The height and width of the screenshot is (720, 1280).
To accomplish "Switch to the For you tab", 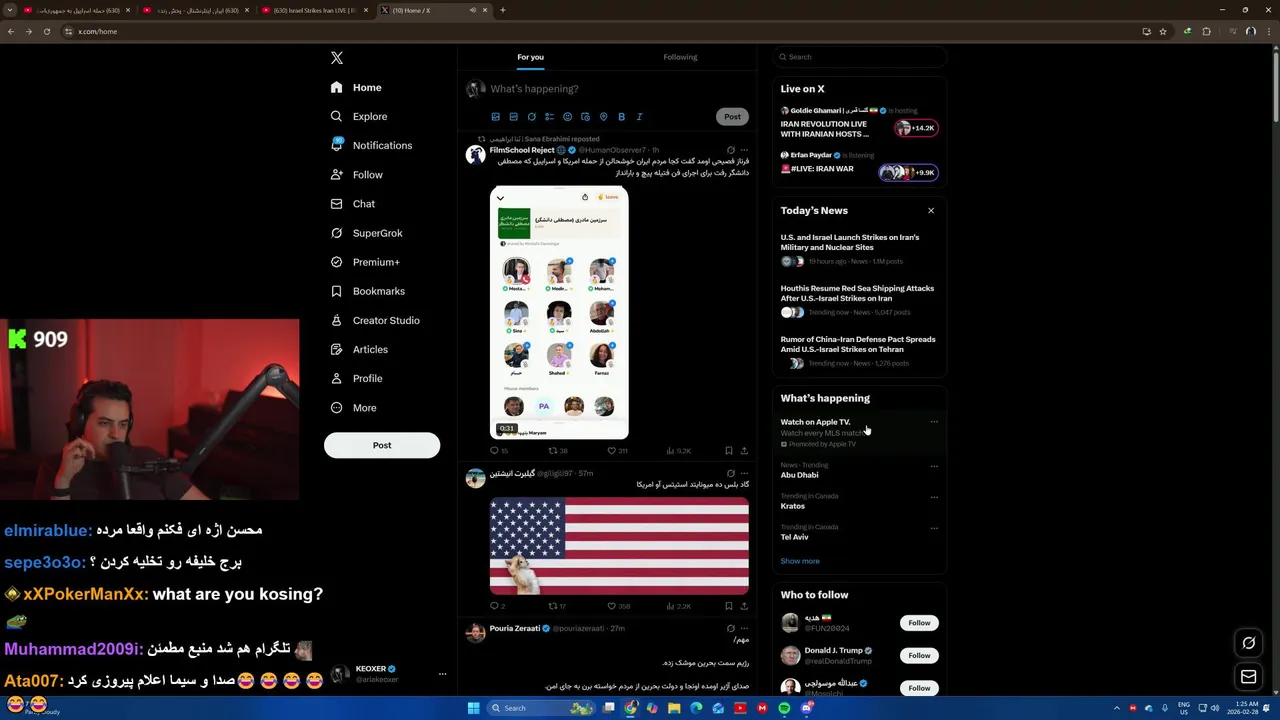I will pyautogui.click(x=530, y=57).
